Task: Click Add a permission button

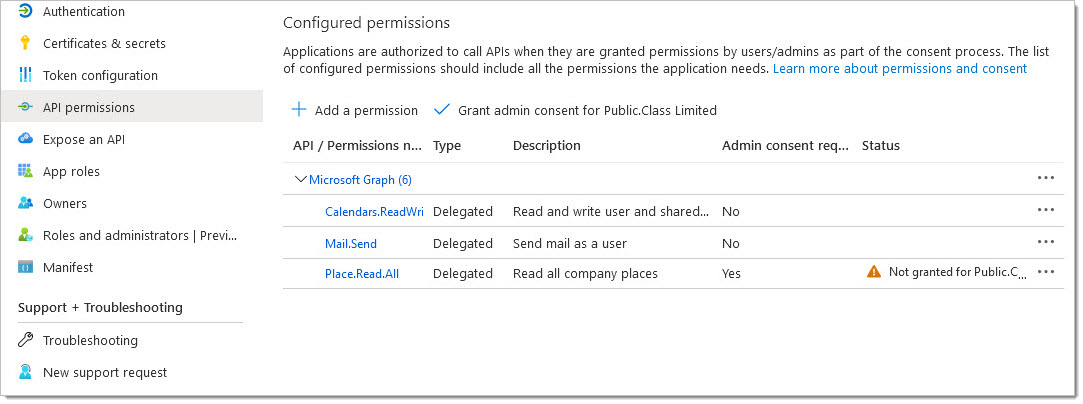Action: [x=355, y=110]
